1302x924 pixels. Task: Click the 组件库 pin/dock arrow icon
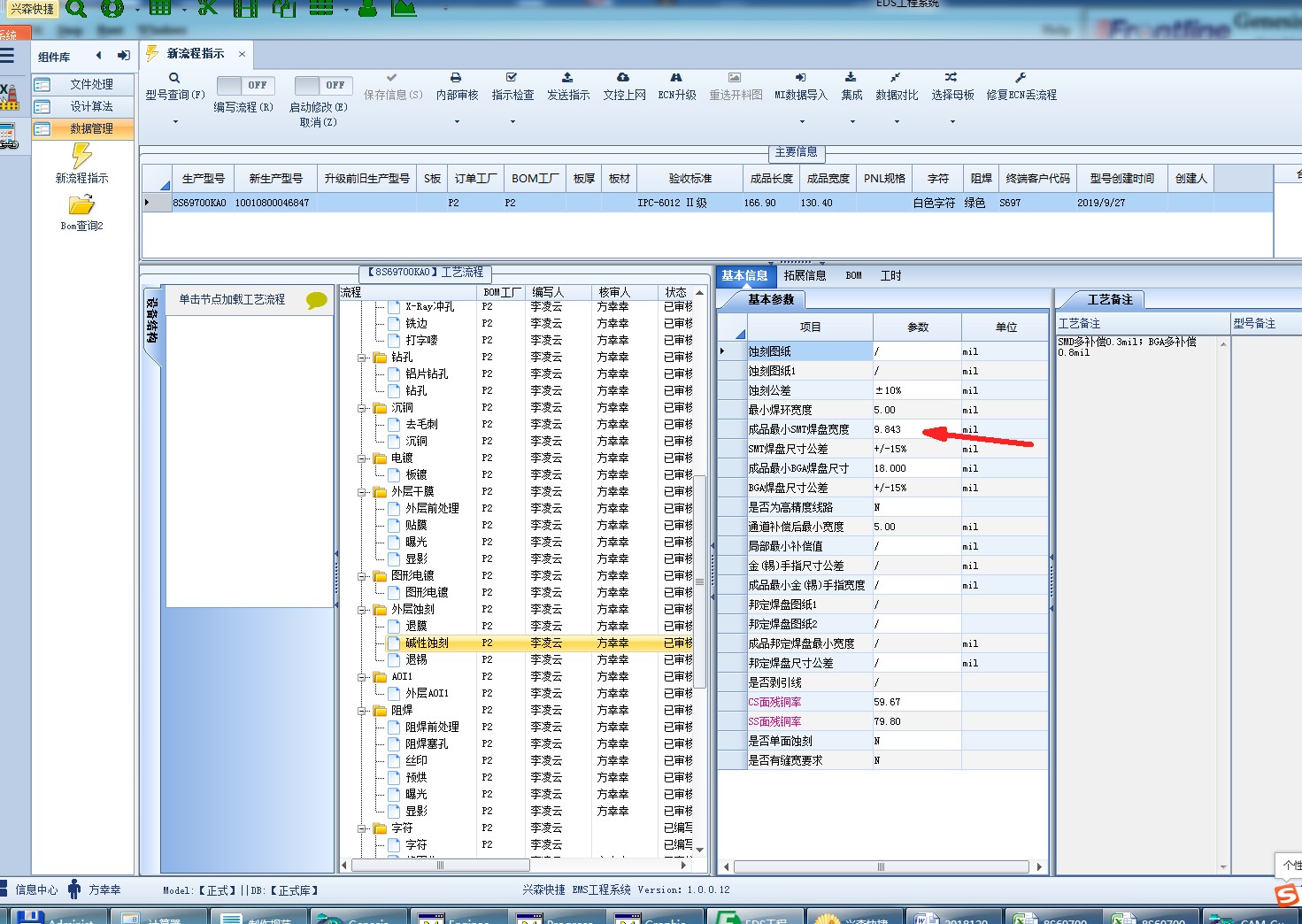(x=123, y=56)
